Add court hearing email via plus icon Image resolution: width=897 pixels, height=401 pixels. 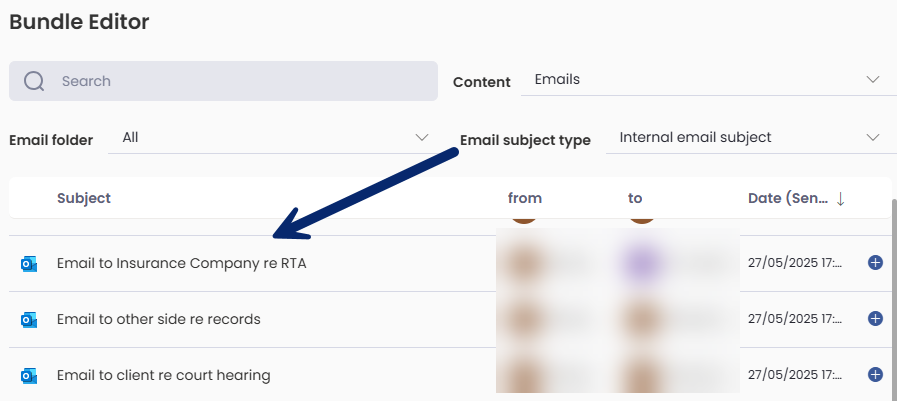[875, 375]
